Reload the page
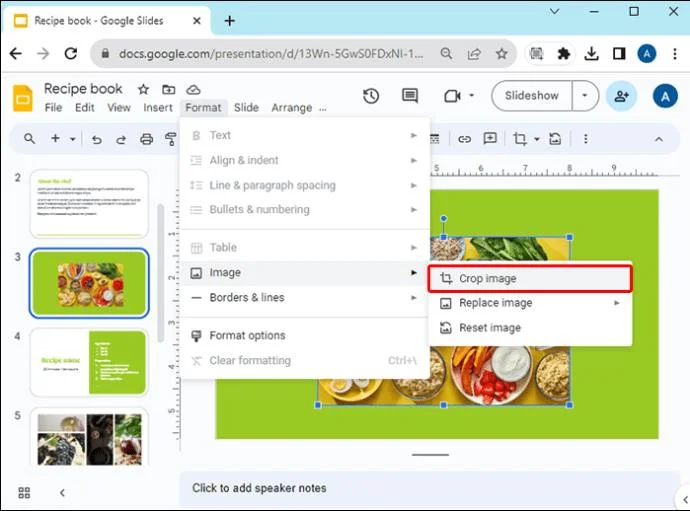This screenshot has height=511, width=690. pyautogui.click(x=71, y=54)
